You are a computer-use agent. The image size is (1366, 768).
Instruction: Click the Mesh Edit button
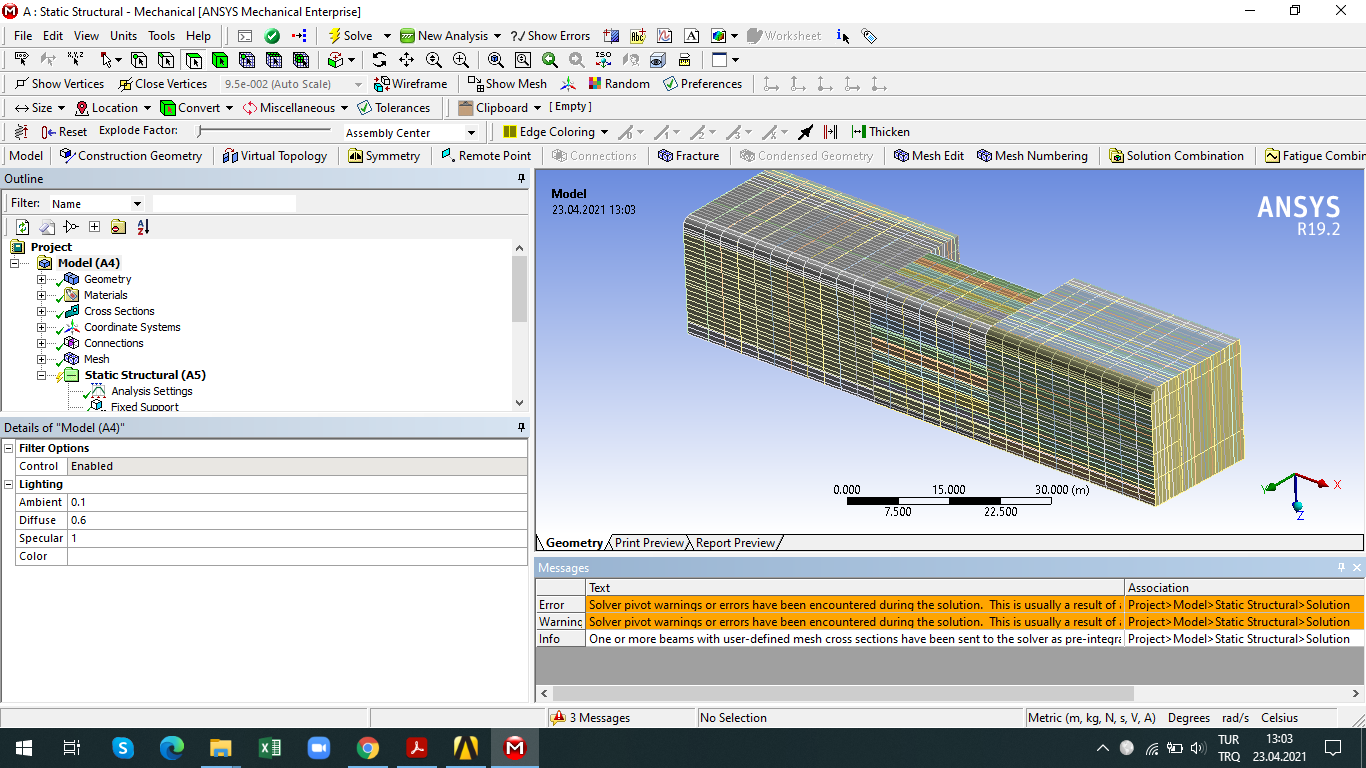click(929, 156)
